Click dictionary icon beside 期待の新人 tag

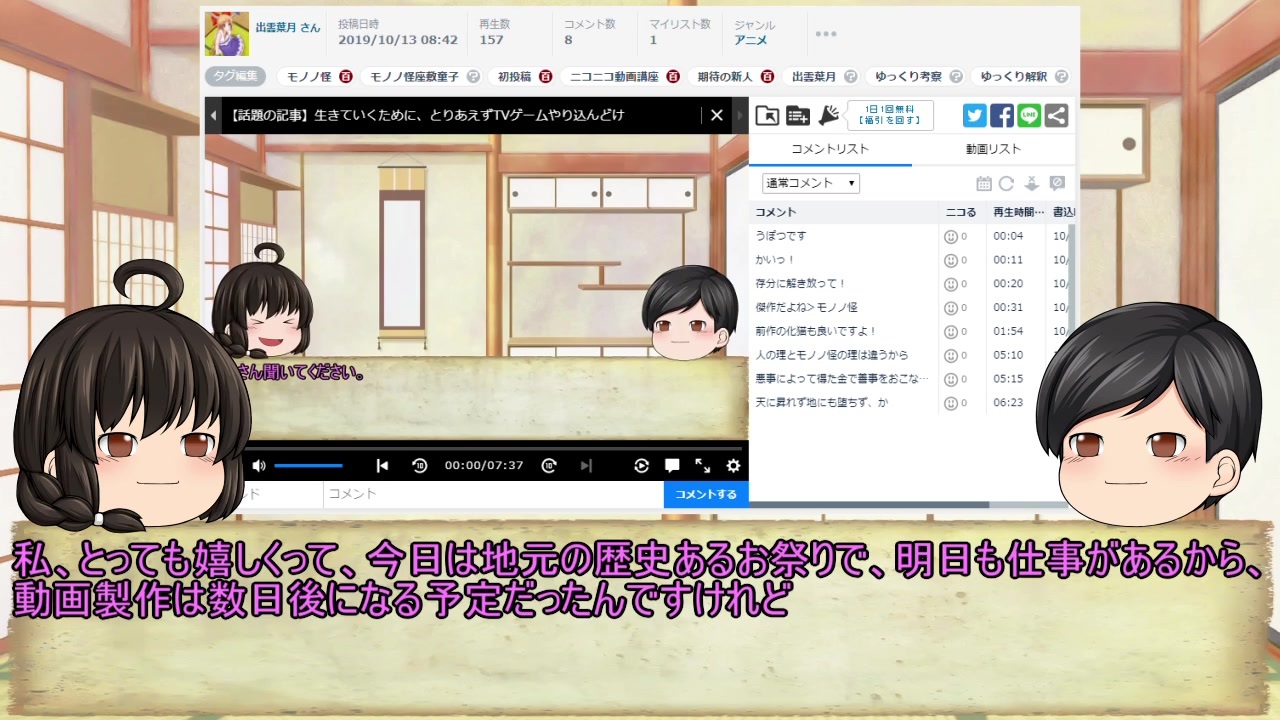(x=767, y=76)
